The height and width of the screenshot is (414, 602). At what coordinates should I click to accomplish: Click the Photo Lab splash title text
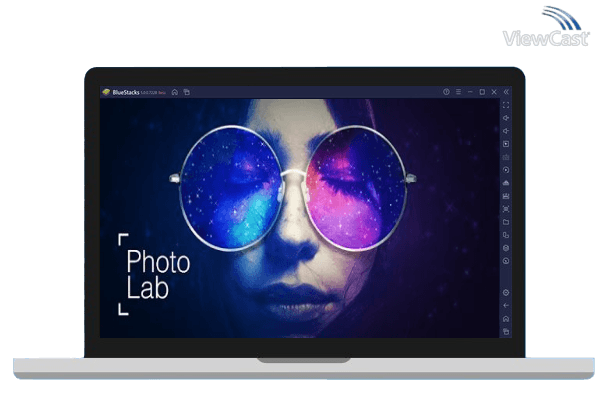point(158,274)
